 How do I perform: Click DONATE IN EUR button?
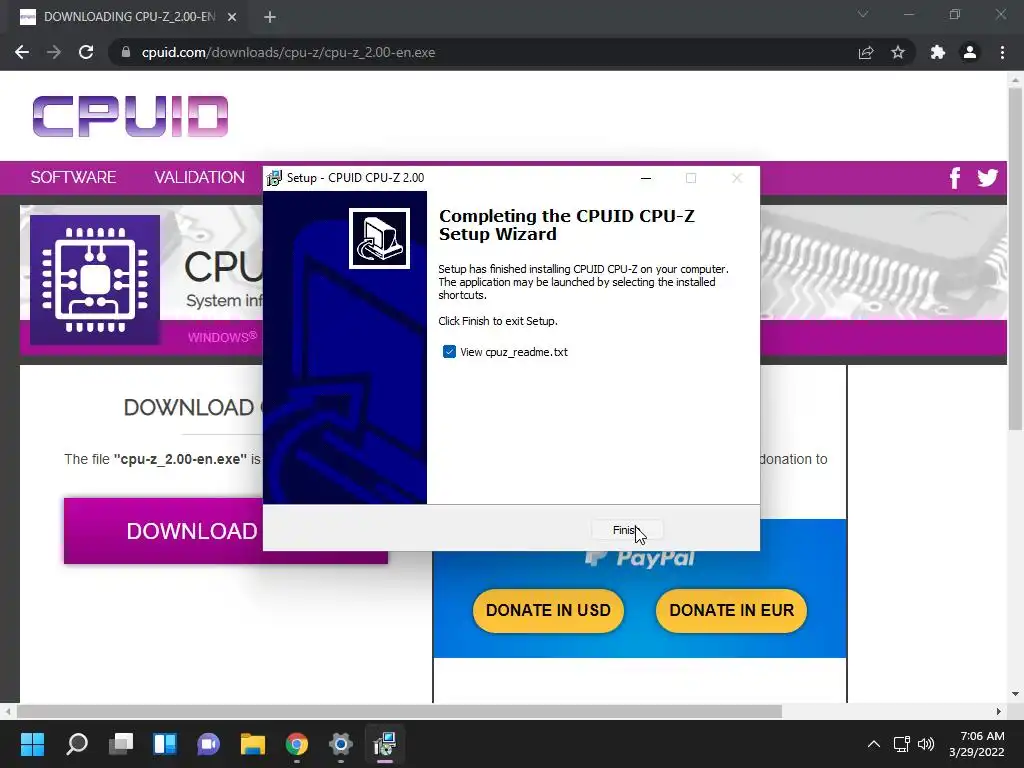pyautogui.click(x=731, y=611)
